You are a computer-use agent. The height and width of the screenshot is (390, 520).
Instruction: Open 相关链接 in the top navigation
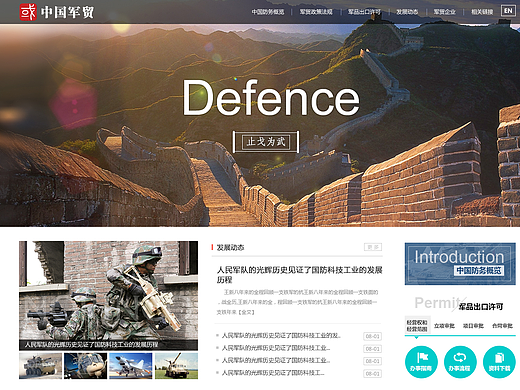point(482,12)
